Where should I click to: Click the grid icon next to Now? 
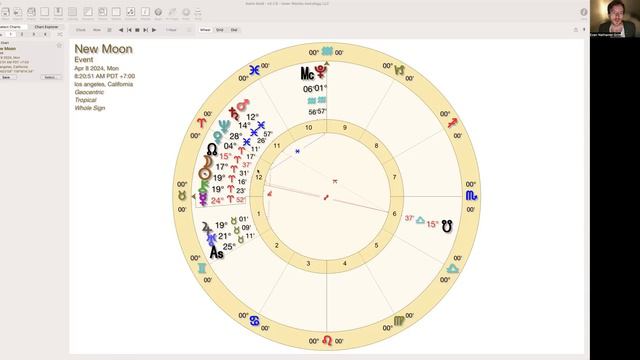click(109, 30)
